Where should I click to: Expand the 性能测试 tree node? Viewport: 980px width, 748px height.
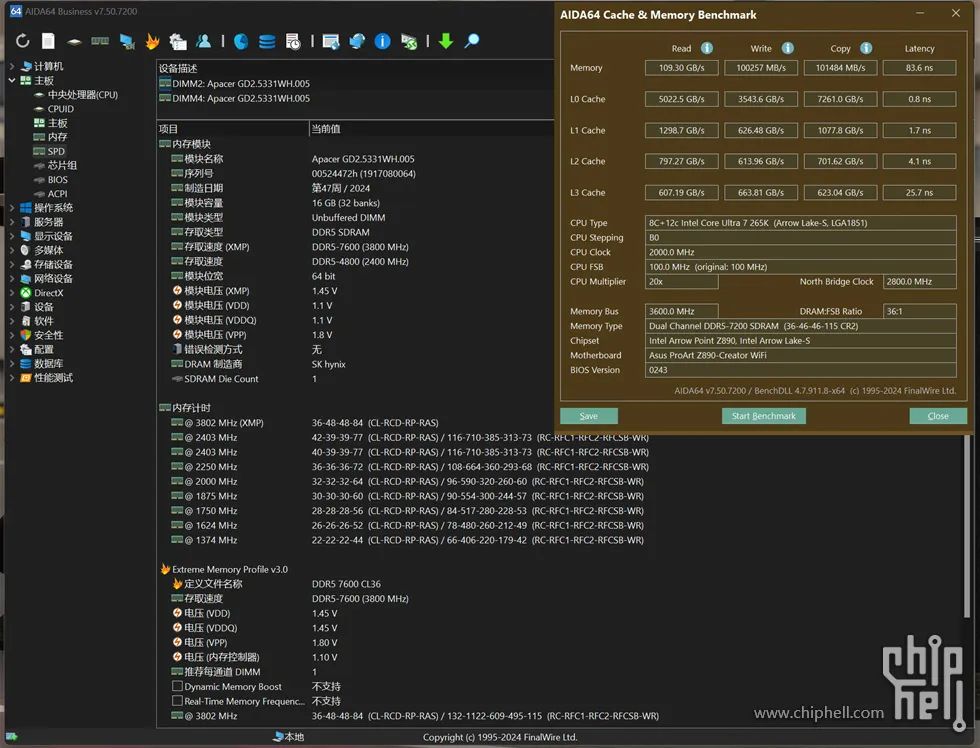point(12,377)
